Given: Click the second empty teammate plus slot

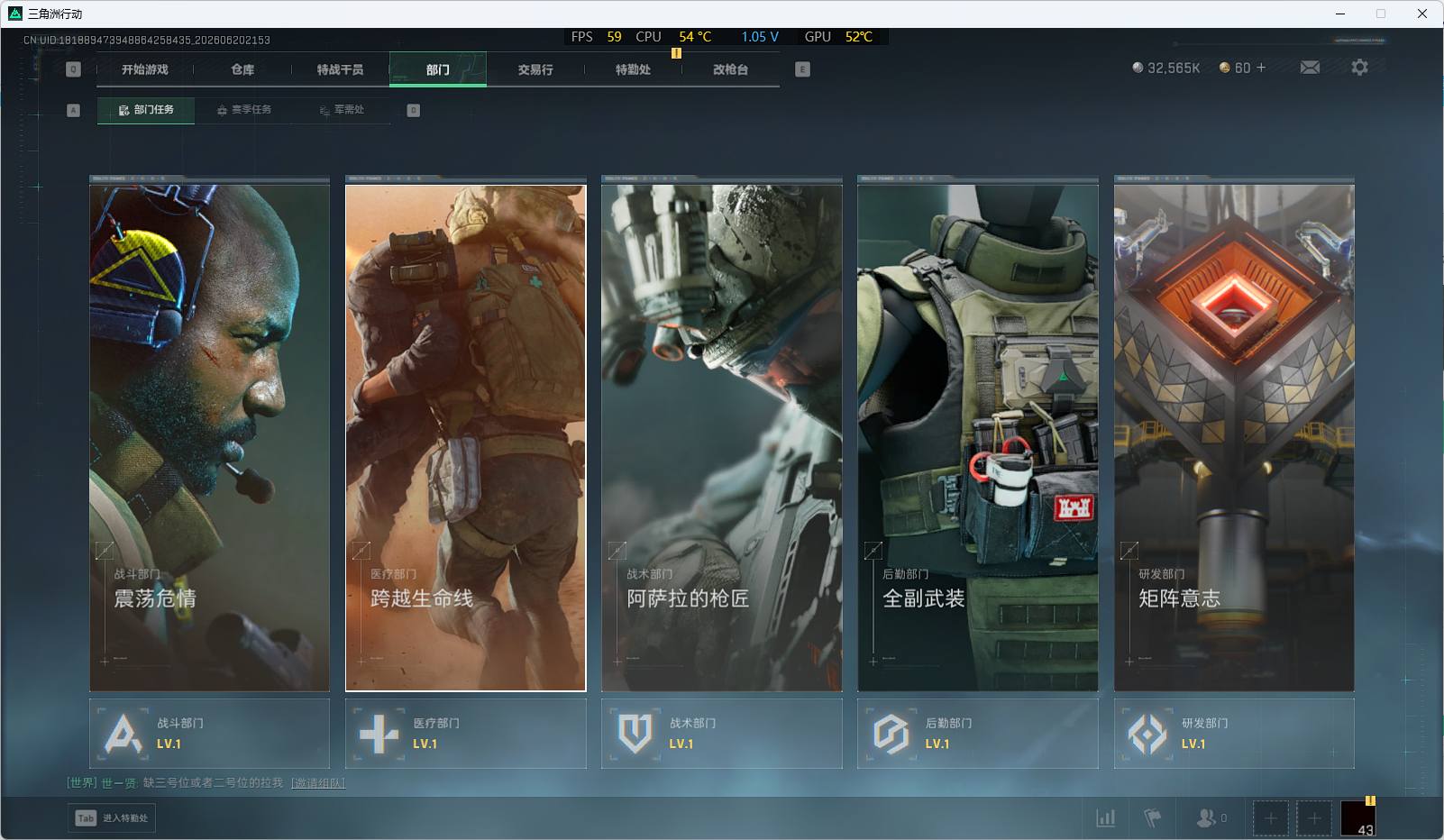Looking at the screenshot, I should 1314,818.
